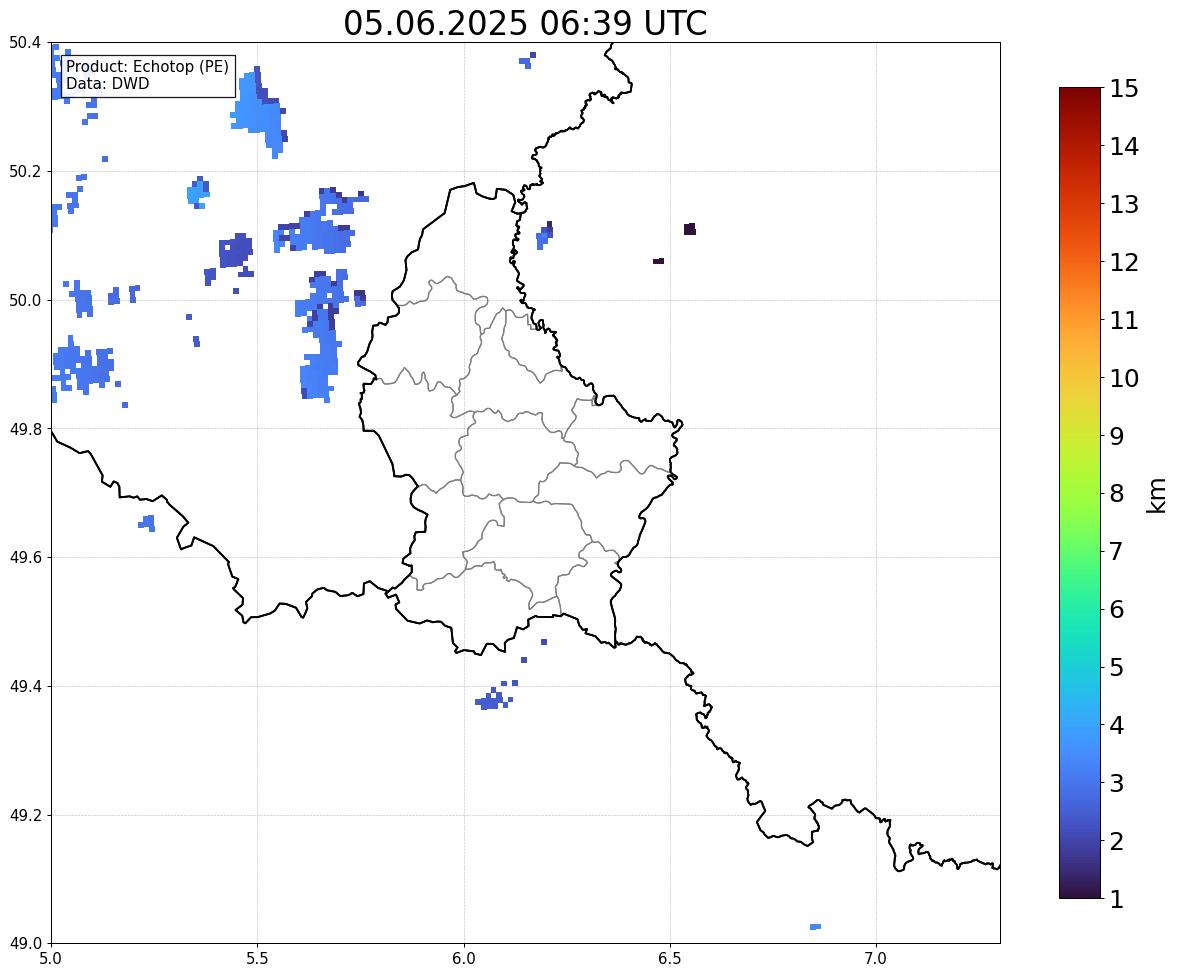
Task: Select latitude axis label "50.0"
Action: [x=24, y=301]
